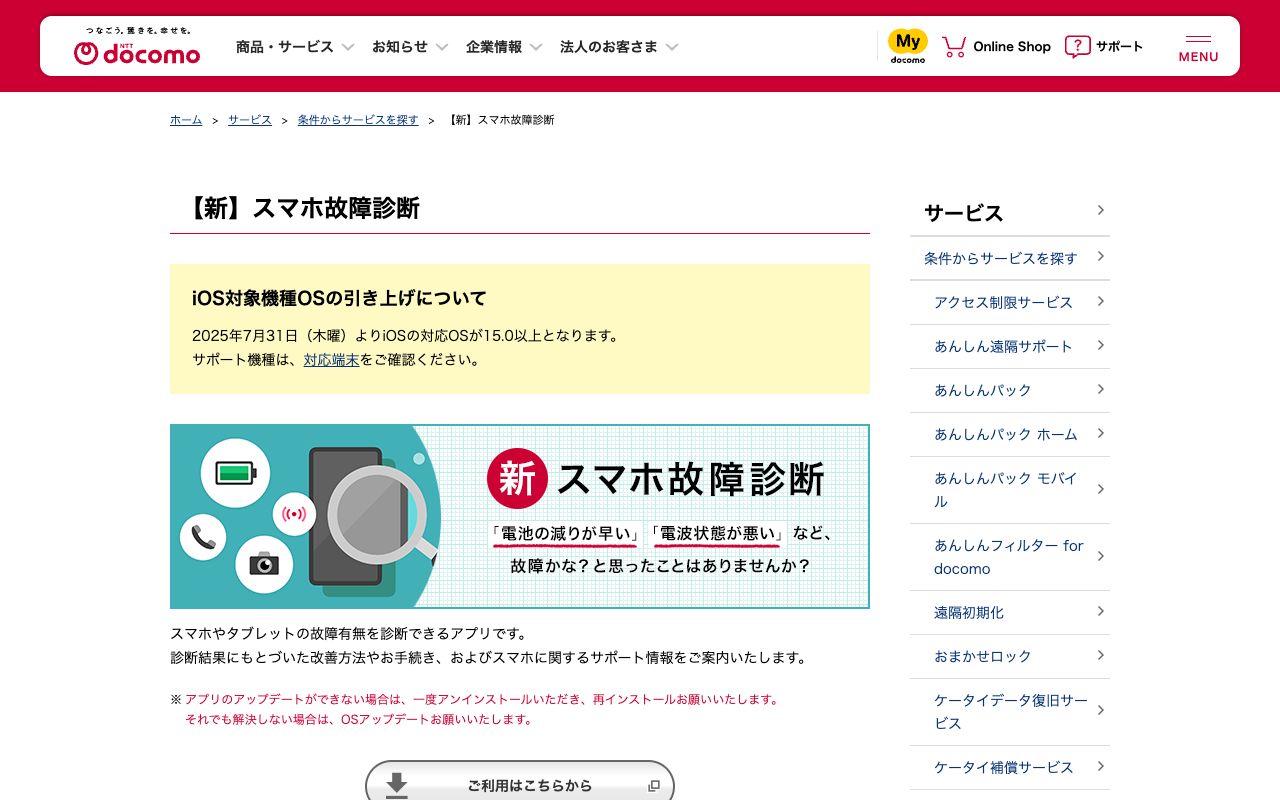Click the chevron on the あんしんパック モバイル row
The image size is (1280, 800).
pyautogui.click(x=1100, y=488)
